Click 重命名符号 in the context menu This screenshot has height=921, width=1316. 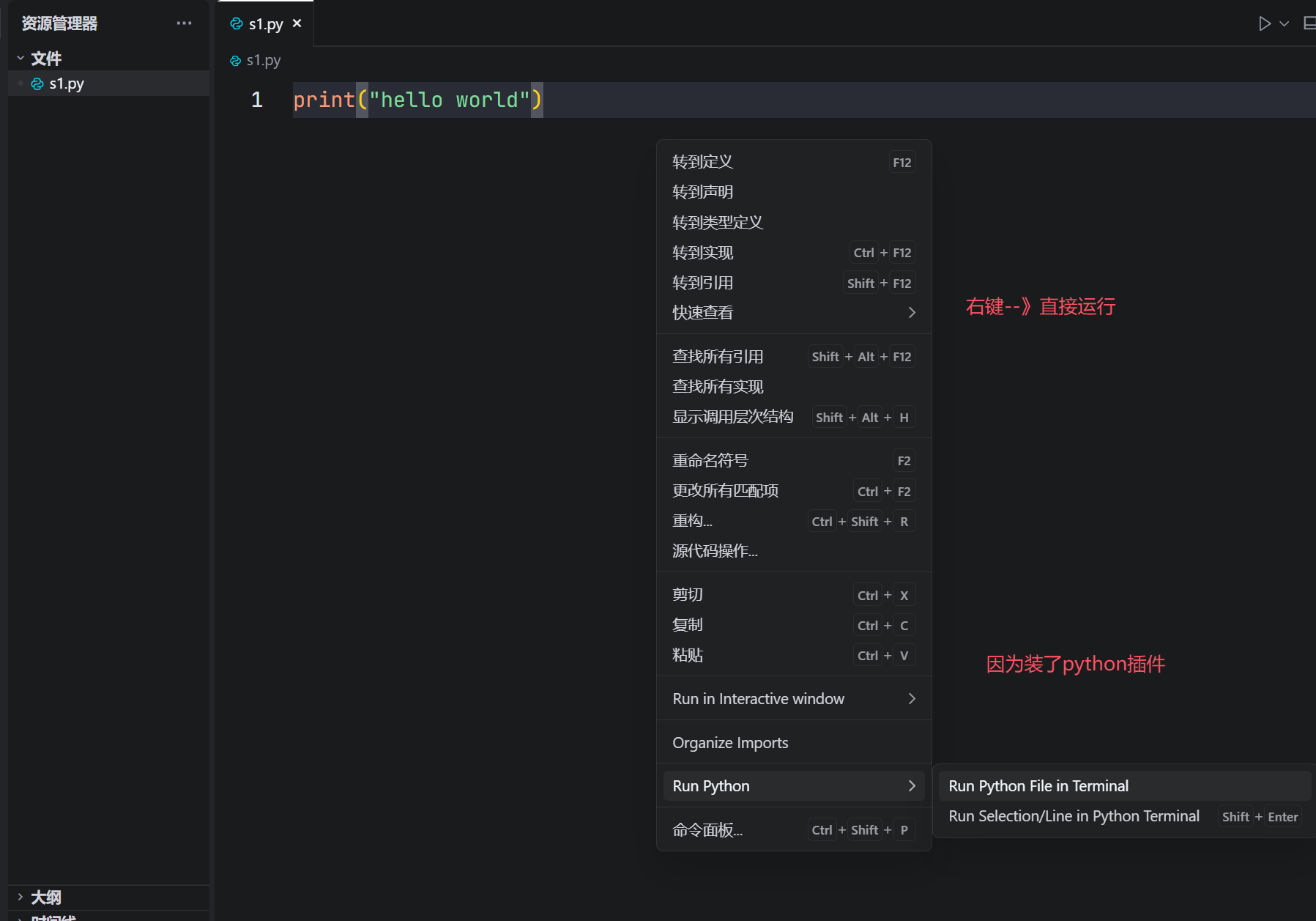(x=794, y=461)
